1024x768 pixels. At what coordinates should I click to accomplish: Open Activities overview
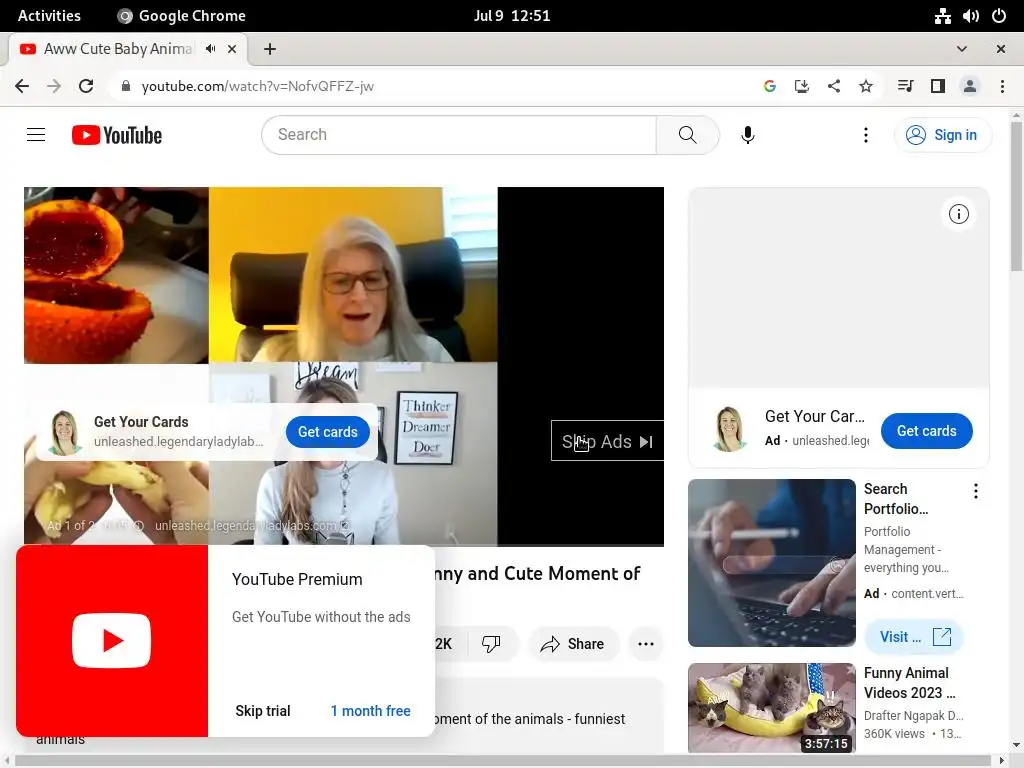pos(49,16)
